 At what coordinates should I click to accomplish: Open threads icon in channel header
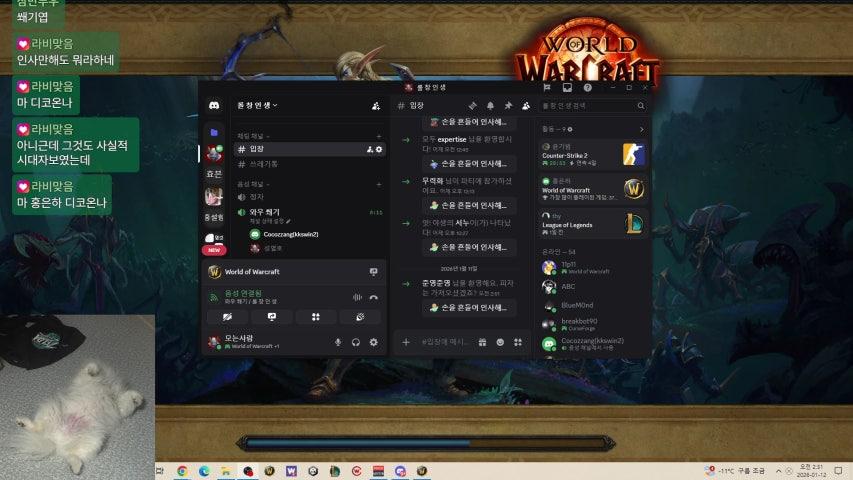tap(473, 106)
